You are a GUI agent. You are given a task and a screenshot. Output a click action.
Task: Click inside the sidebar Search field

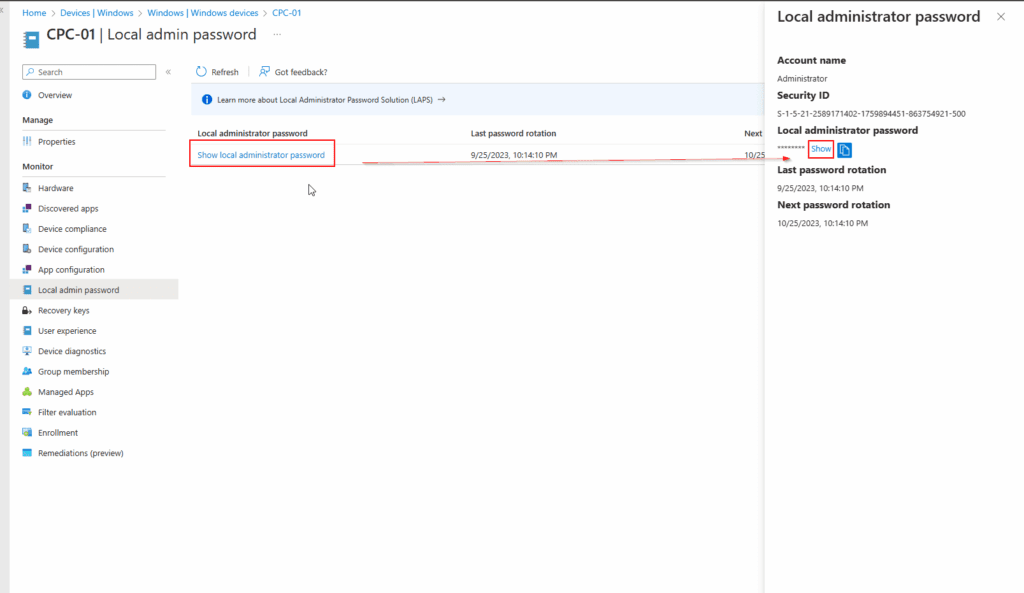[88, 71]
